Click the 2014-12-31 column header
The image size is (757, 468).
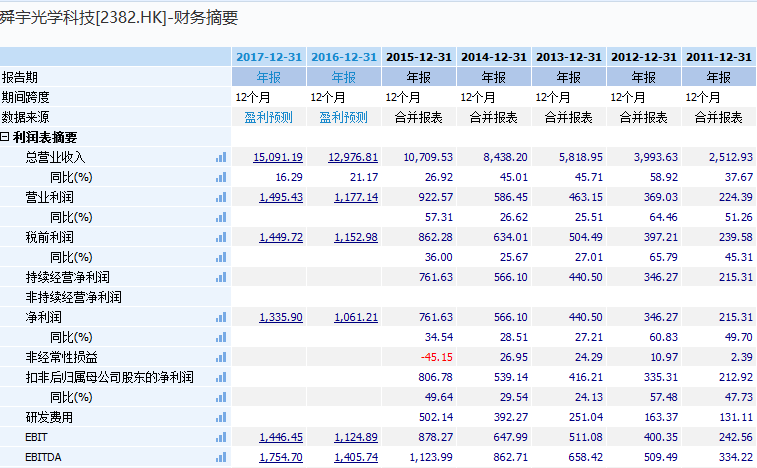click(493, 57)
